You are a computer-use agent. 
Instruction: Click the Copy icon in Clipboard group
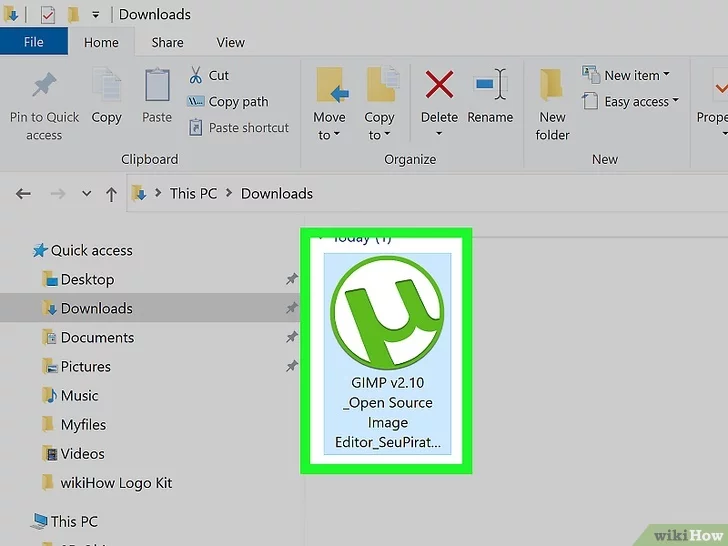[107, 84]
